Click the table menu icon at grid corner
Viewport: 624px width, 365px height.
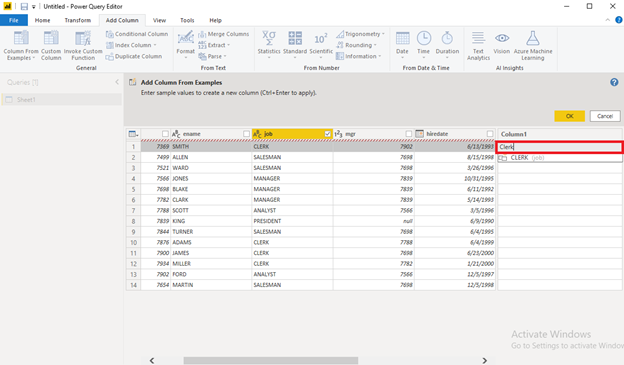pyautogui.click(x=133, y=134)
